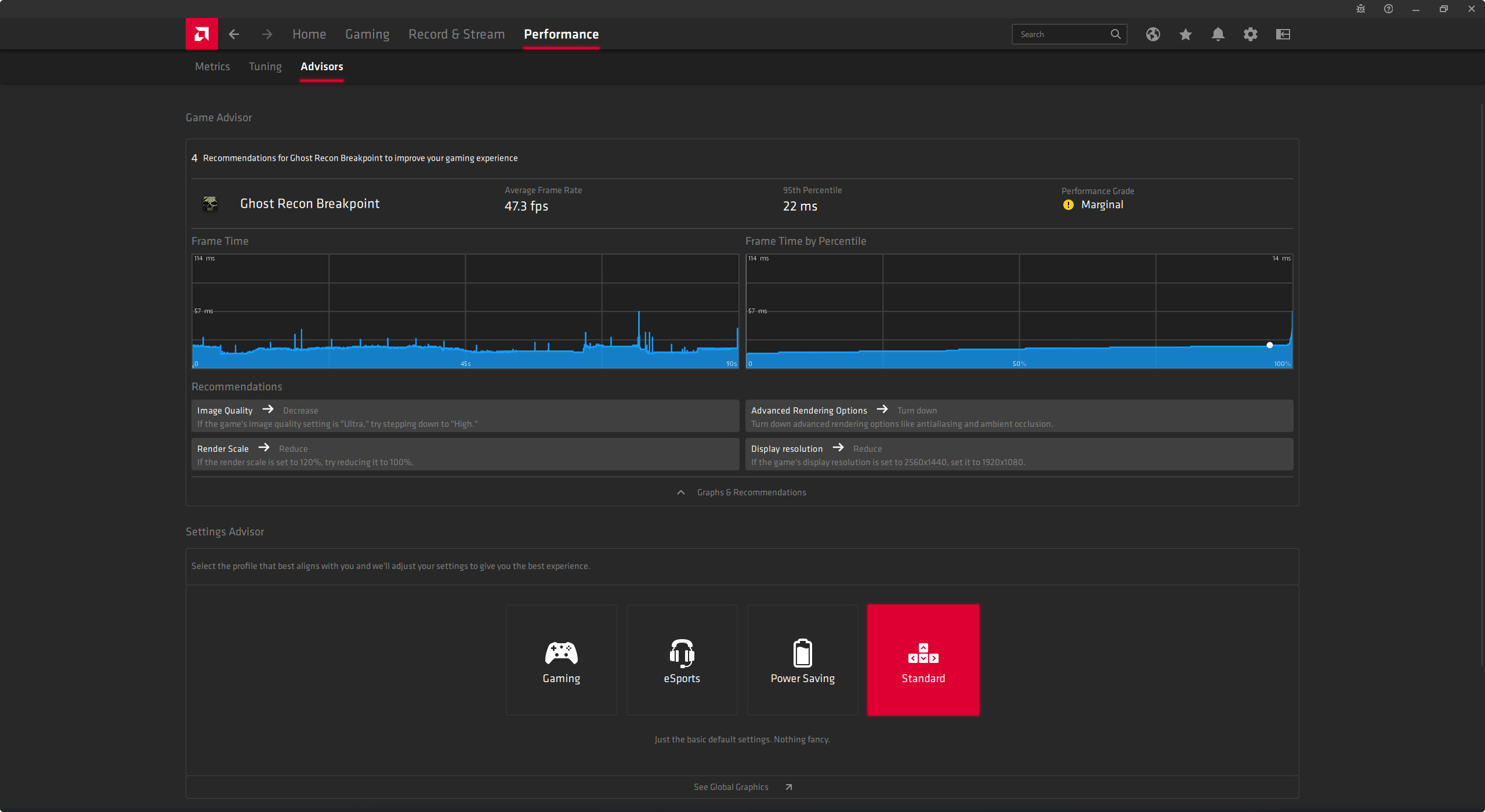Click the eSports headset icon
Viewport: 1485px width, 812px height.
point(682,653)
